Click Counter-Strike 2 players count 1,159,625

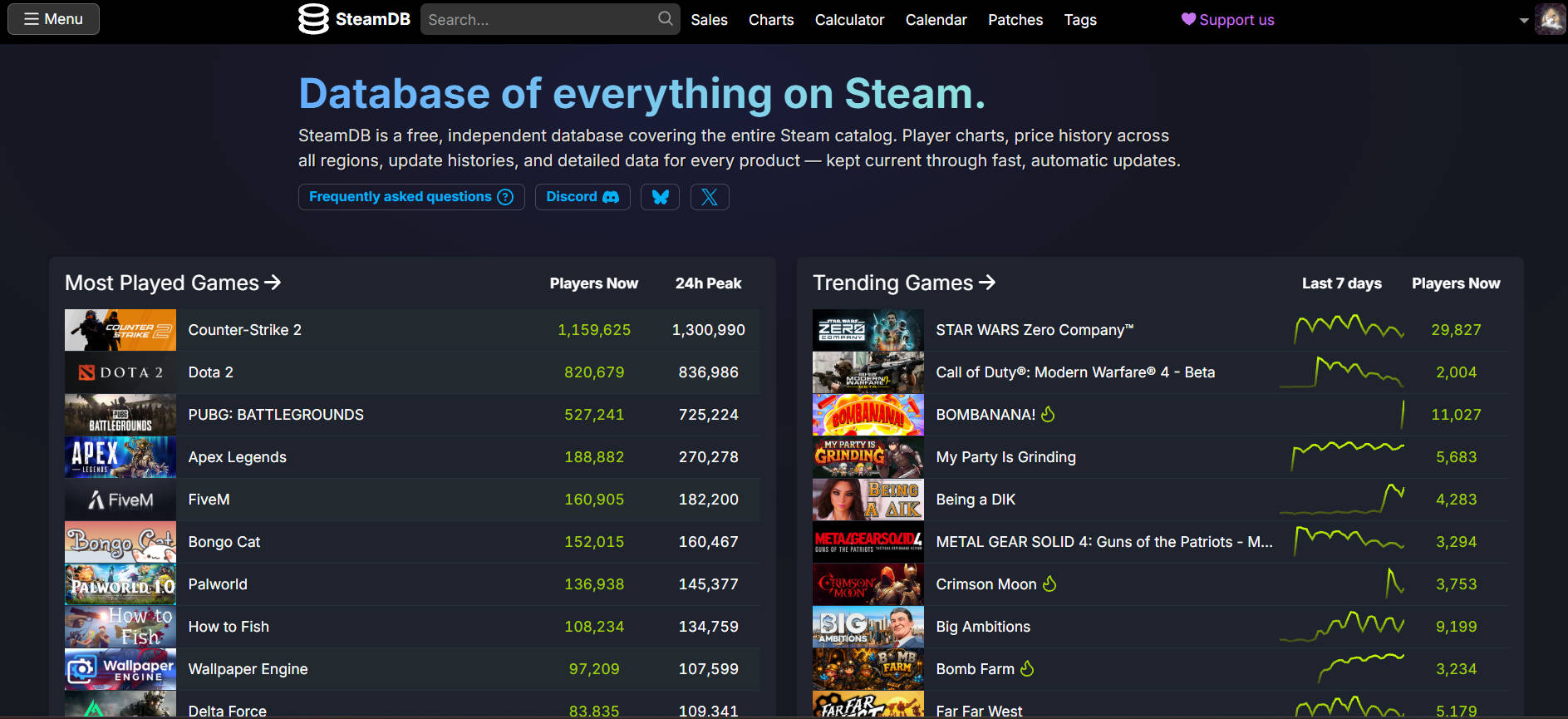coord(594,330)
